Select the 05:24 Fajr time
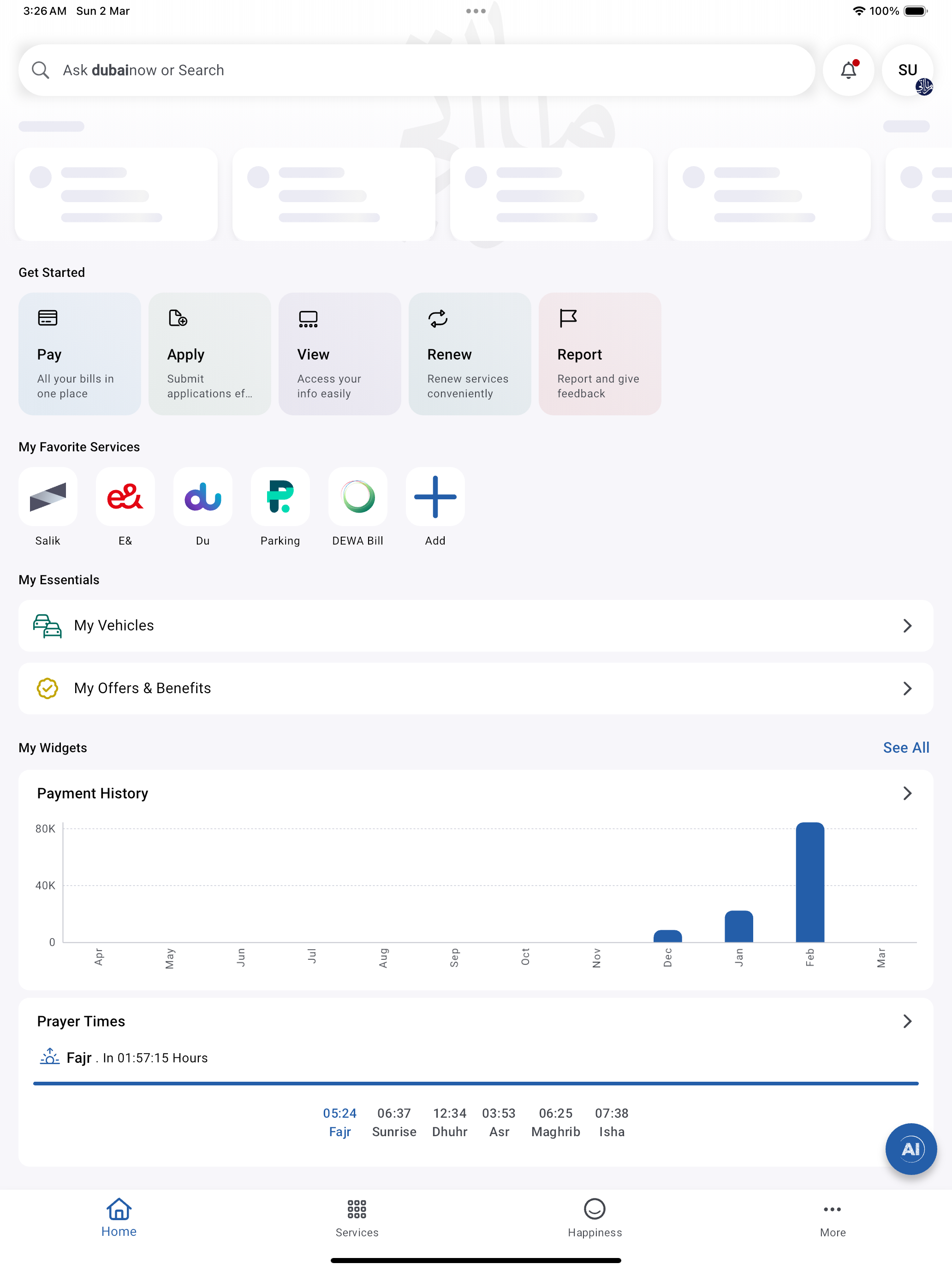This screenshot has width=952, height=1270. pos(340,1122)
